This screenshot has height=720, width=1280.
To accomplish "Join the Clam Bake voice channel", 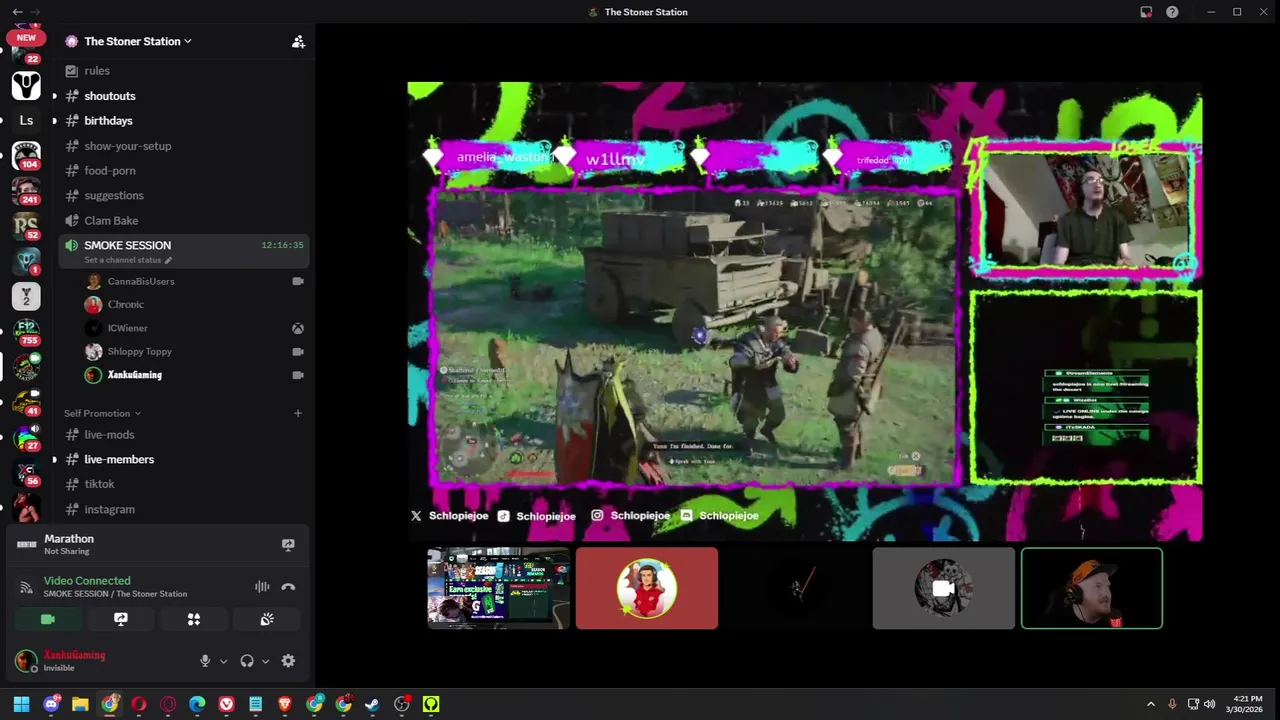I will point(111,221).
